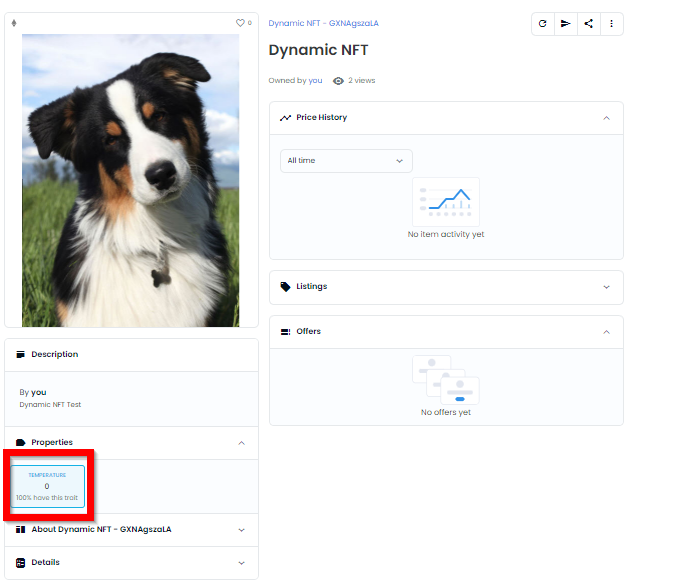The width and height of the screenshot is (681, 584).
Task: Click the Temperature property card
Action: tap(47, 486)
